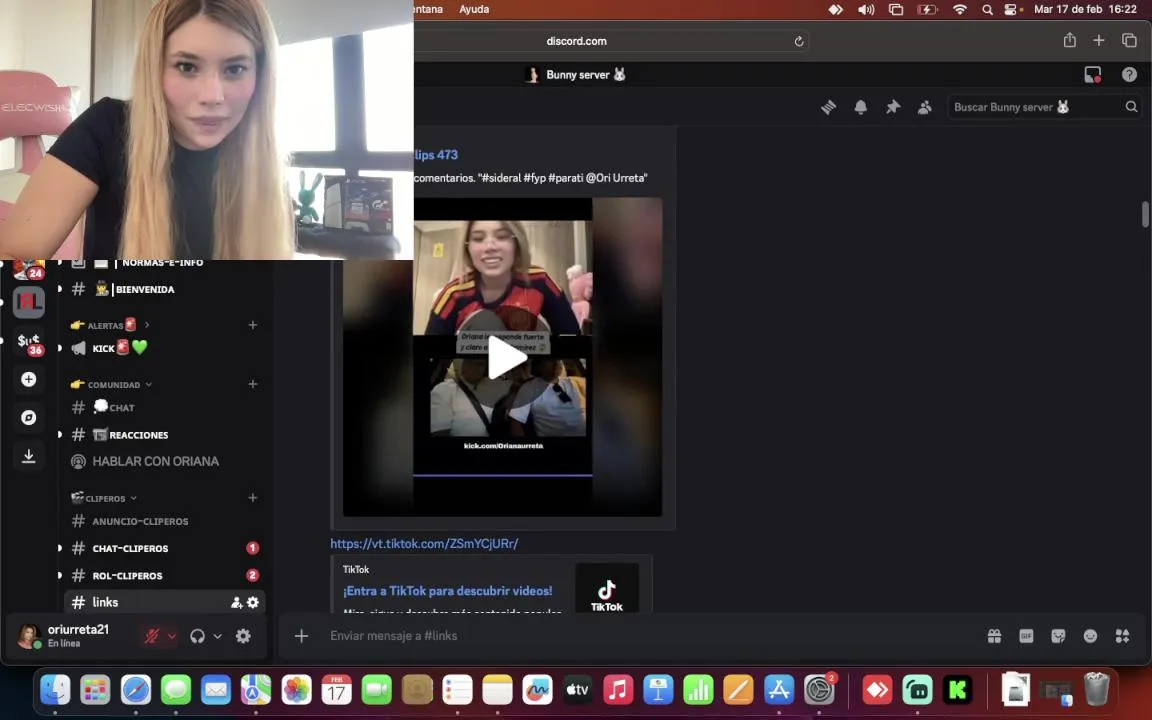
Task: Open the Apps launcher icon in message bar
Action: point(1123,636)
